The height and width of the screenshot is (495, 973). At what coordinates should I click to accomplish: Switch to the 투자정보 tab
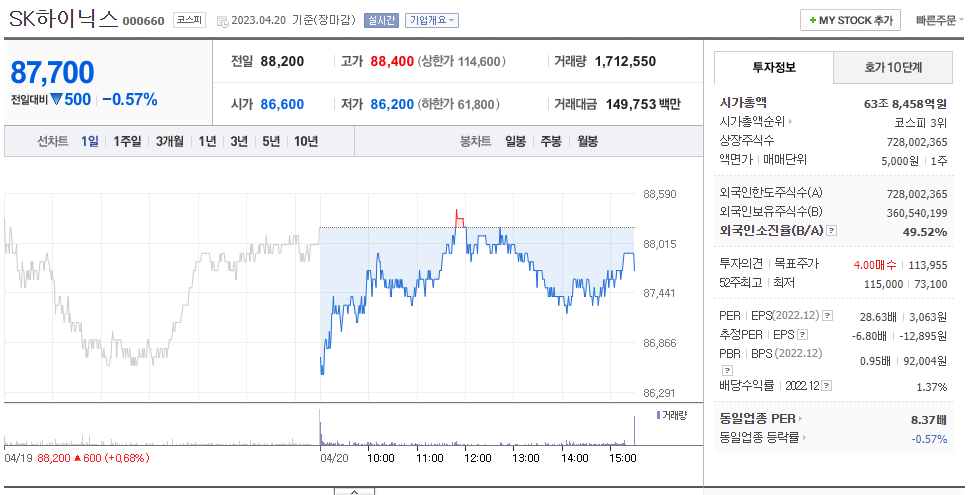(x=773, y=68)
